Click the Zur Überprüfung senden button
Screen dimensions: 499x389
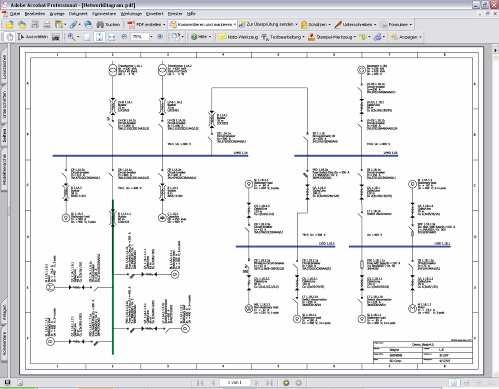[x=268, y=24]
